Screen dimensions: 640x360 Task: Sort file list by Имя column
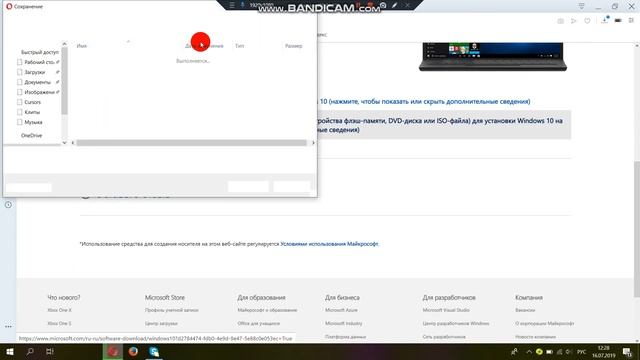click(82, 46)
